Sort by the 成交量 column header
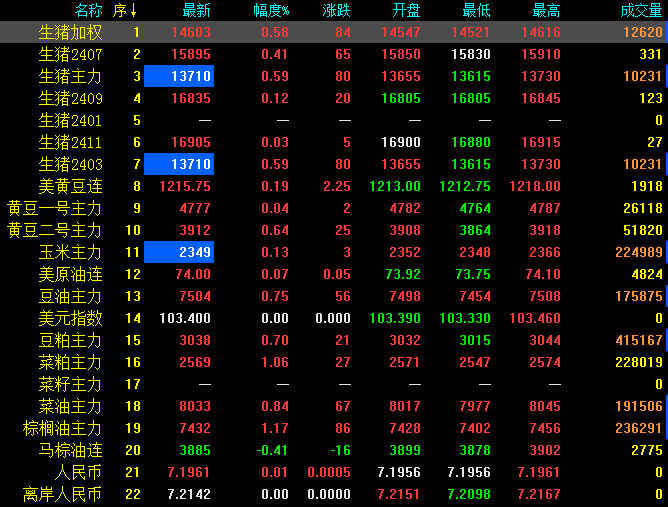The height and width of the screenshot is (507, 668). pyautogui.click(x=642, y=11)
